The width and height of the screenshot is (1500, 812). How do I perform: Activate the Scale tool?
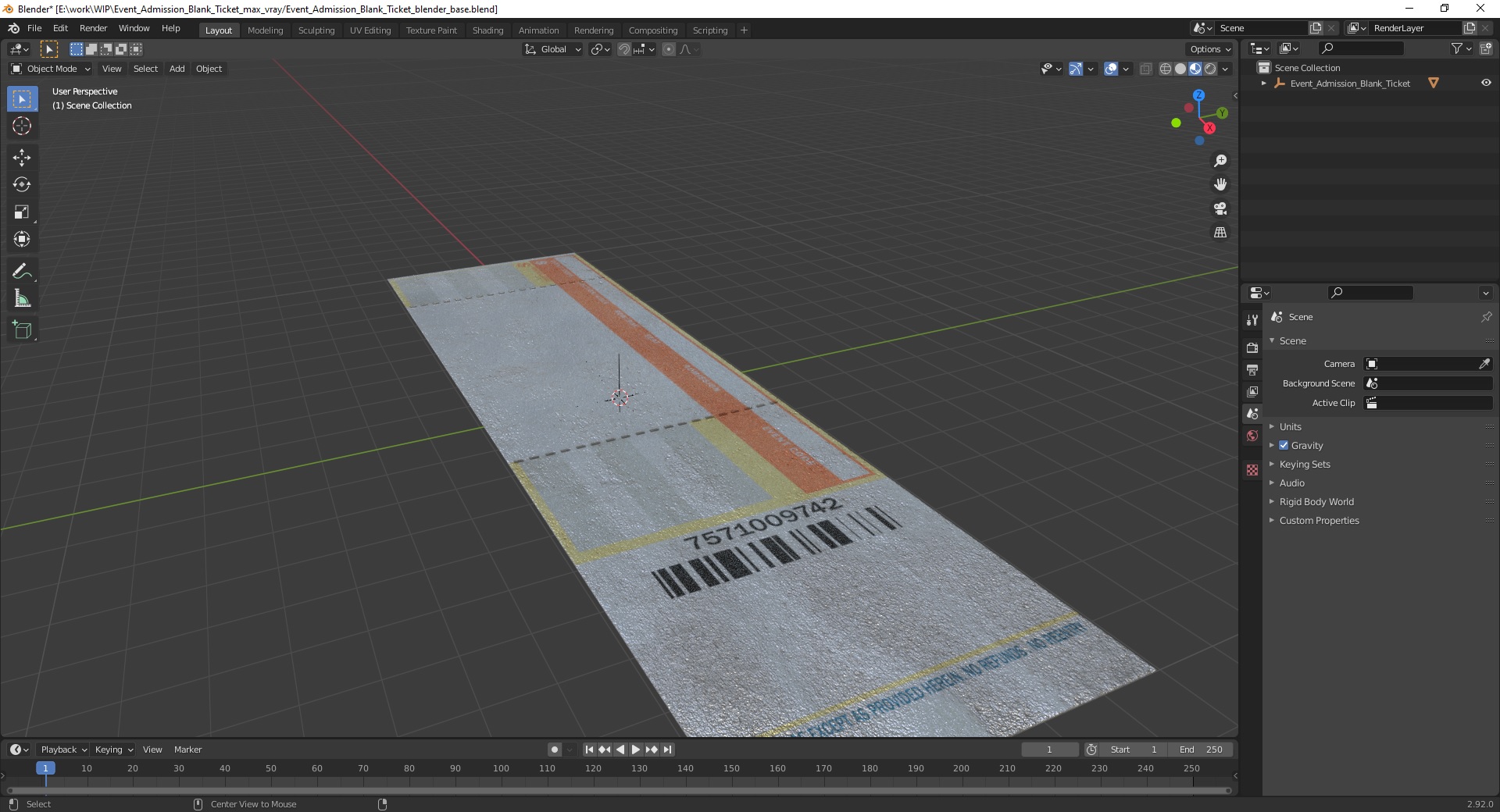[22, 212]
